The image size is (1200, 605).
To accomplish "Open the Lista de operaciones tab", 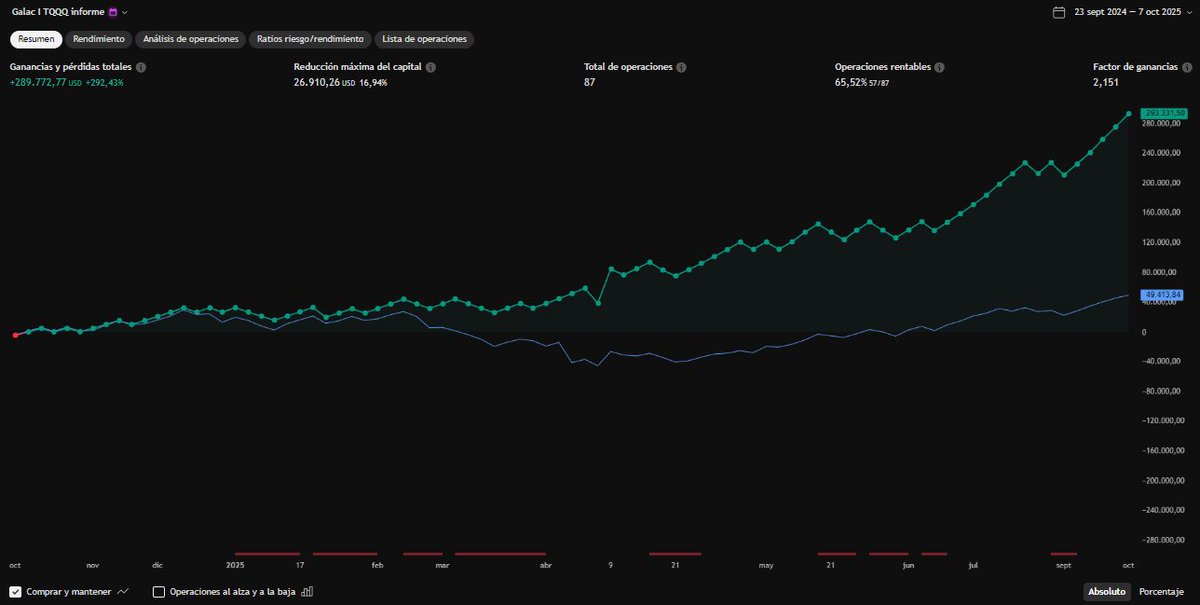I will click(x=425, y=39).
